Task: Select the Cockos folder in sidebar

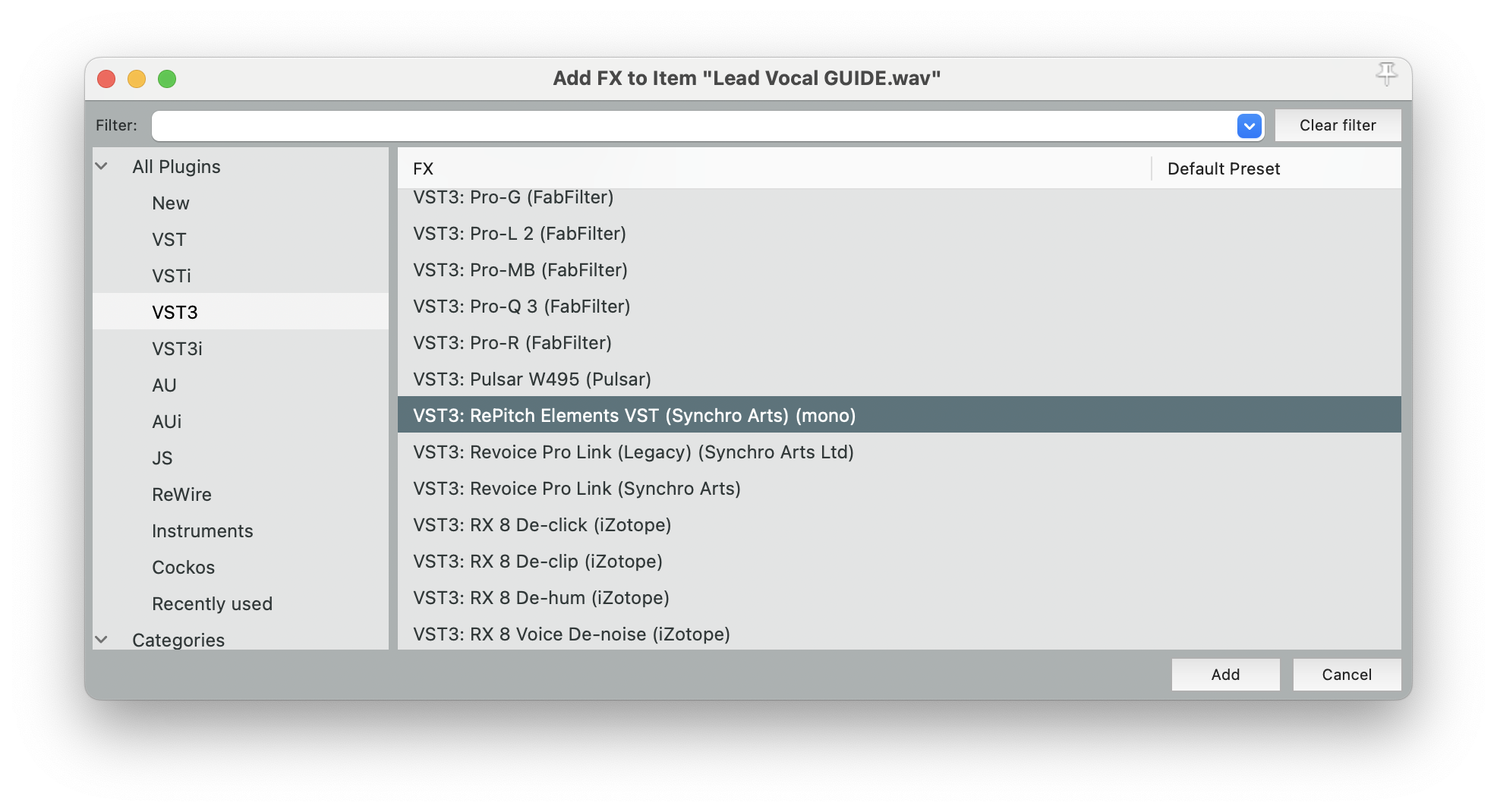Action: [183, 568]
